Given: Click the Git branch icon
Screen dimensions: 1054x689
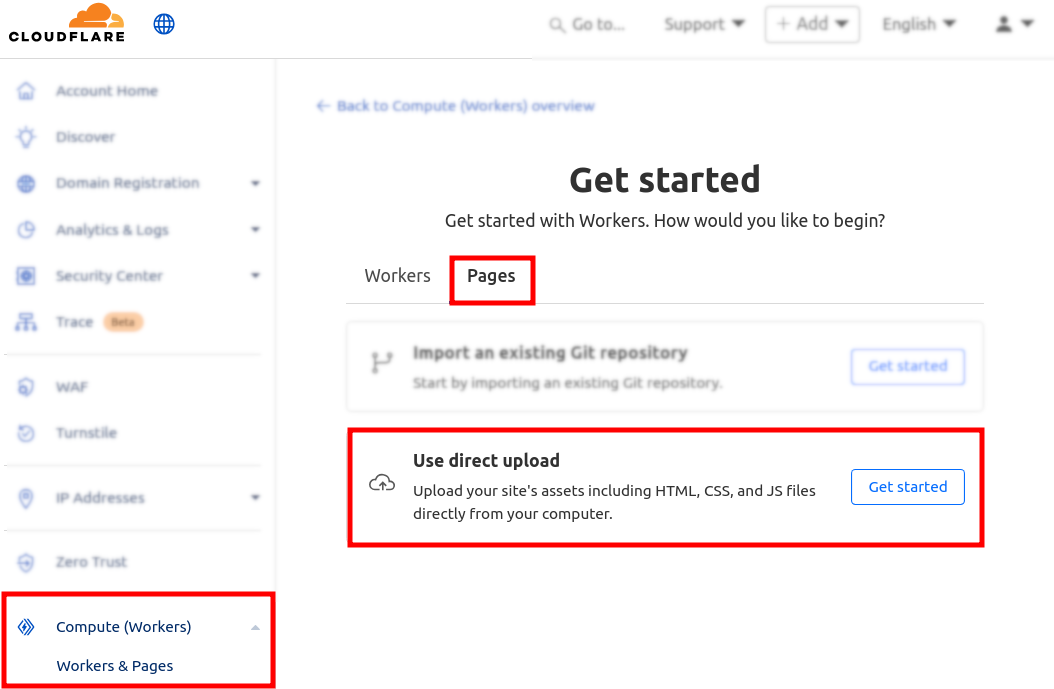Looking at the screenshot, I should point(382,363).
